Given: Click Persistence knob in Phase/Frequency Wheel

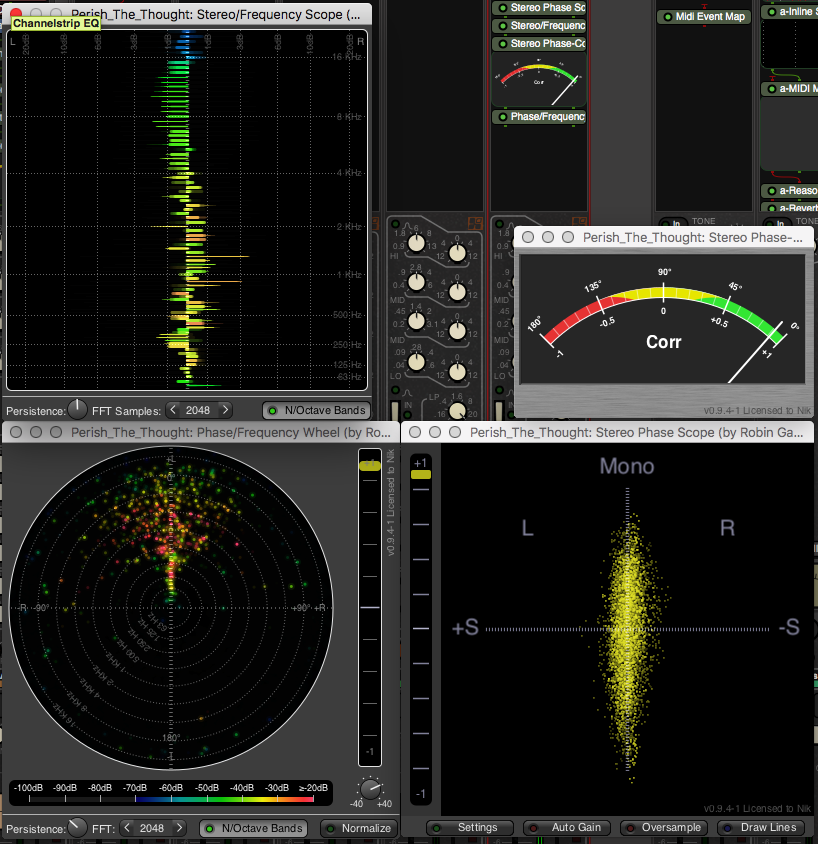Looking at the screenshot, I should point(77,827).
